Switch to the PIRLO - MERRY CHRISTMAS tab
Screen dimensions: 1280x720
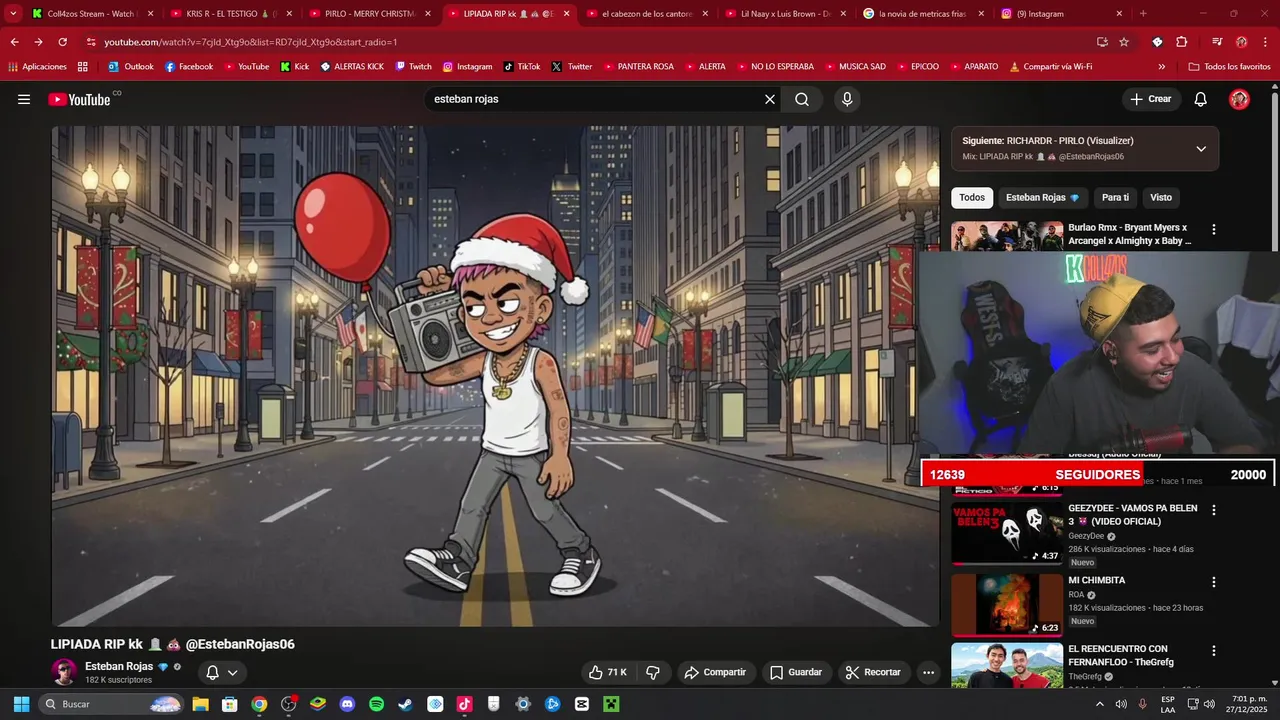370,14
